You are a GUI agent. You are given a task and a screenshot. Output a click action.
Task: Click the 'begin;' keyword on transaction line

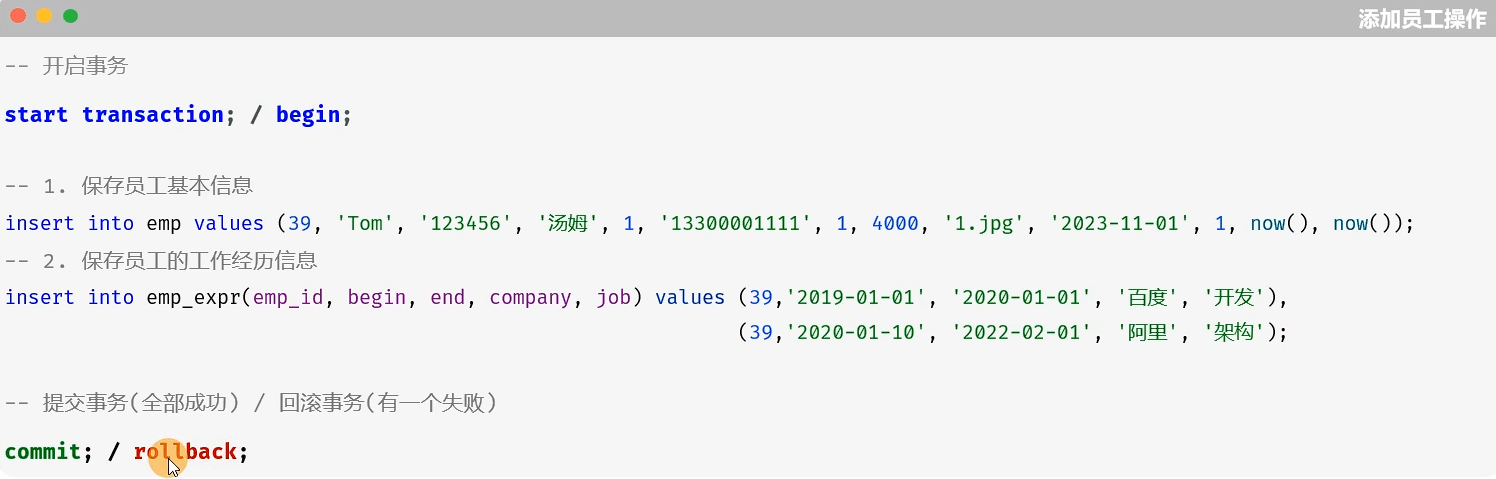tap(314, 114)
